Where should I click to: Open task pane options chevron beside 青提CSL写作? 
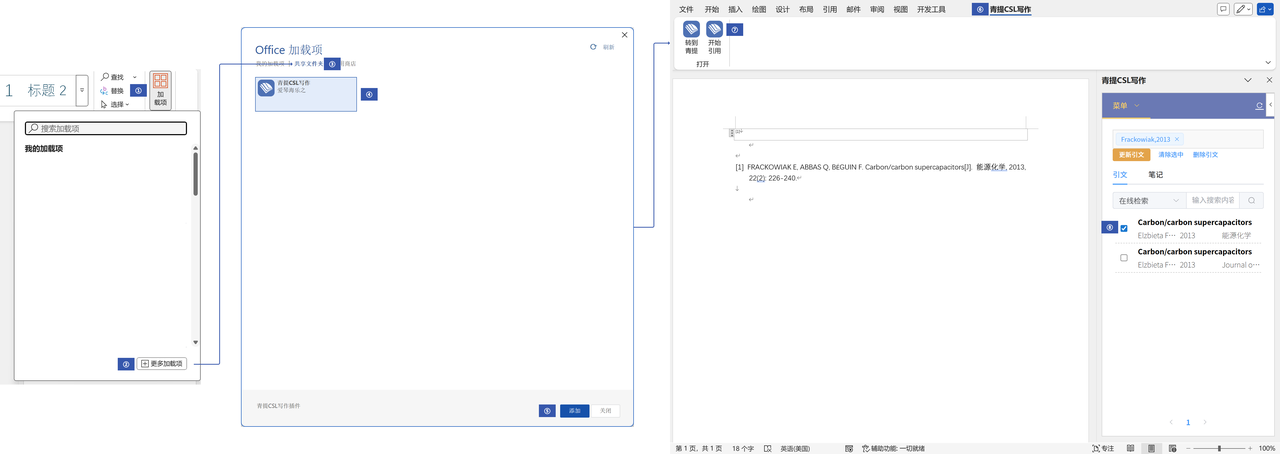[x=1248, y=80]
